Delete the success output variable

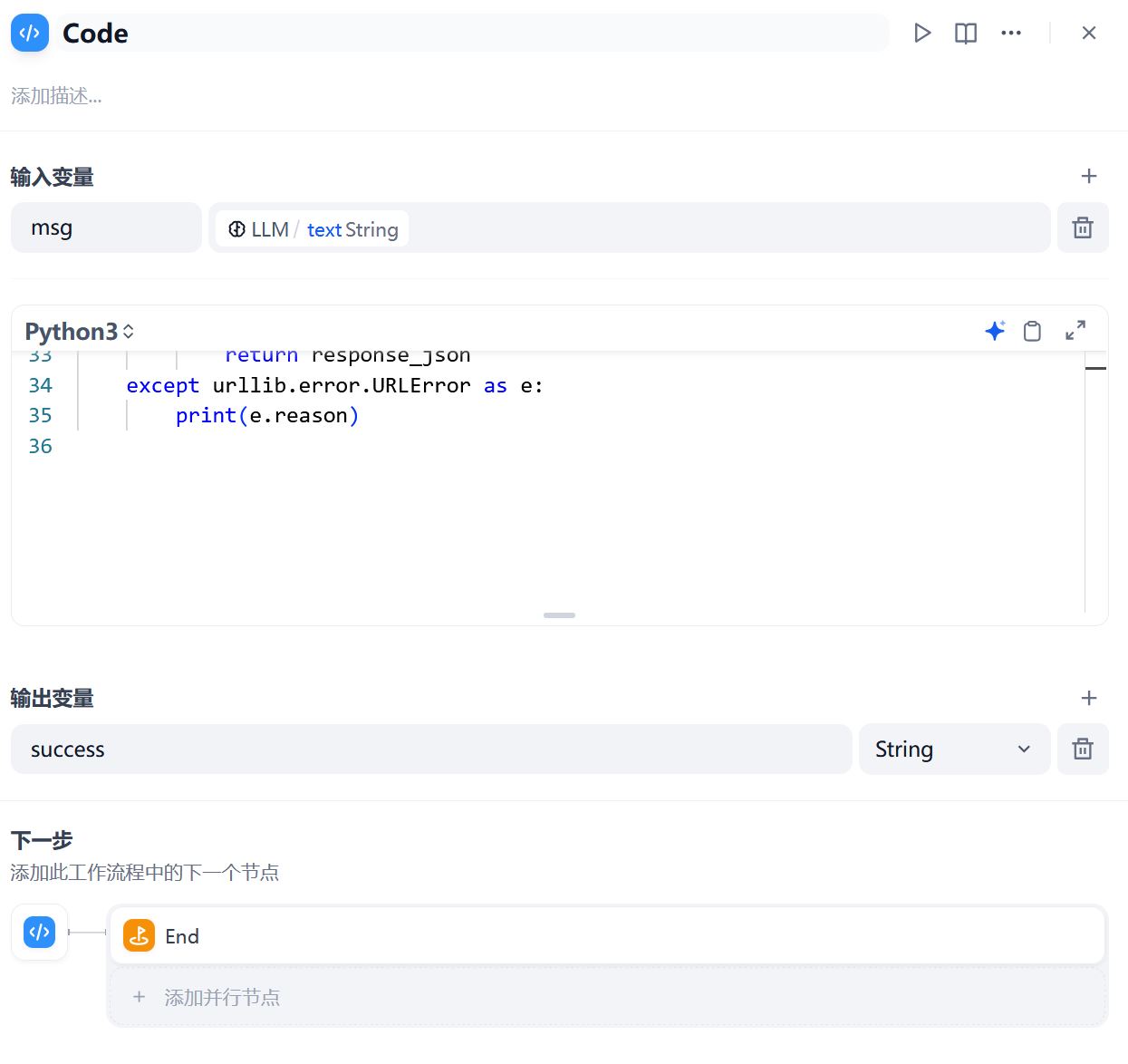(1083, 750)
